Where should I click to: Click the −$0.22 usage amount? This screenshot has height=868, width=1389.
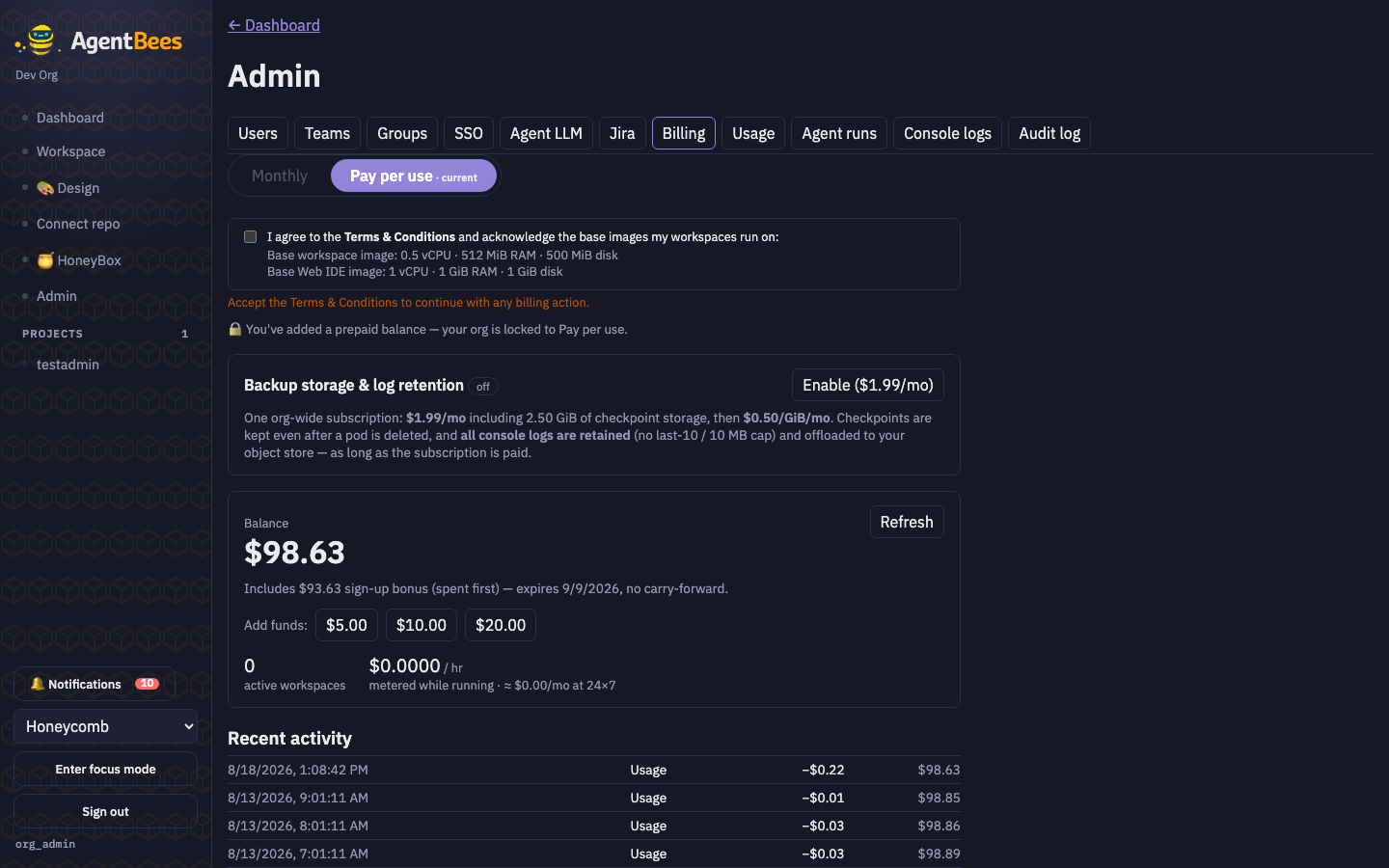click(x=823, y=770)
